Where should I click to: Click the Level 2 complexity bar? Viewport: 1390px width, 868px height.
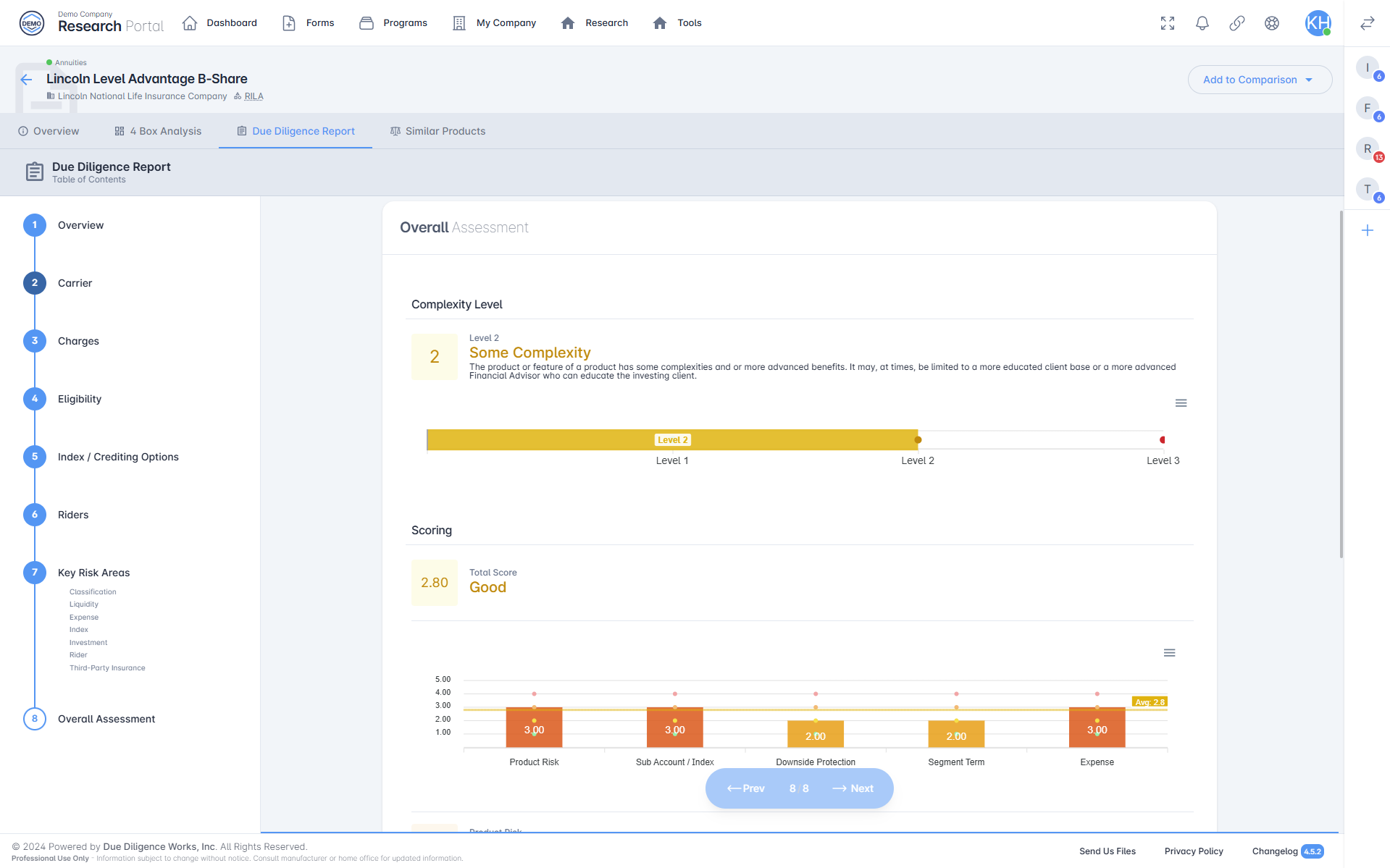pos(672,440)
